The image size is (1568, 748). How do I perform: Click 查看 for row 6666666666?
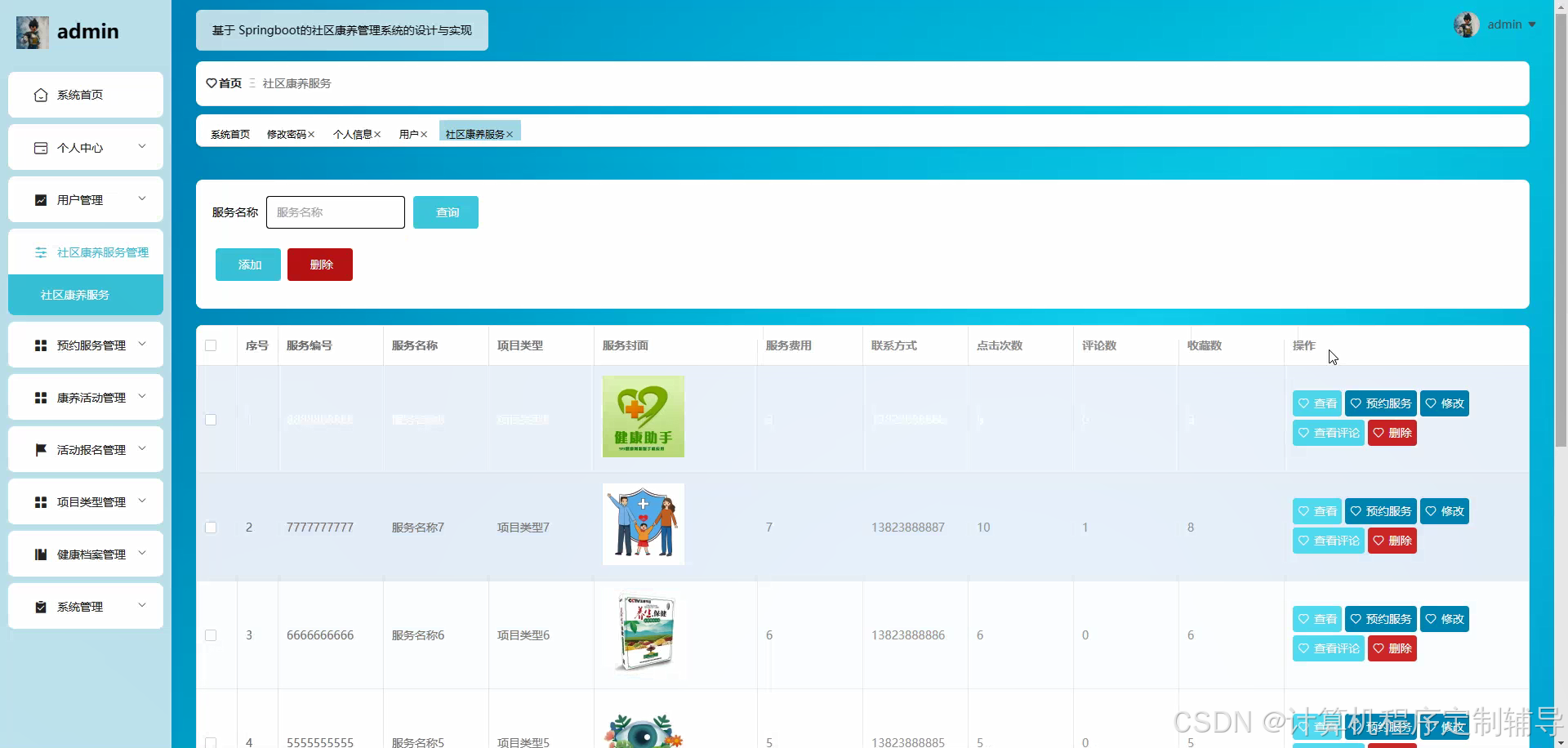pyautogui.click(x=1317, y=619)
